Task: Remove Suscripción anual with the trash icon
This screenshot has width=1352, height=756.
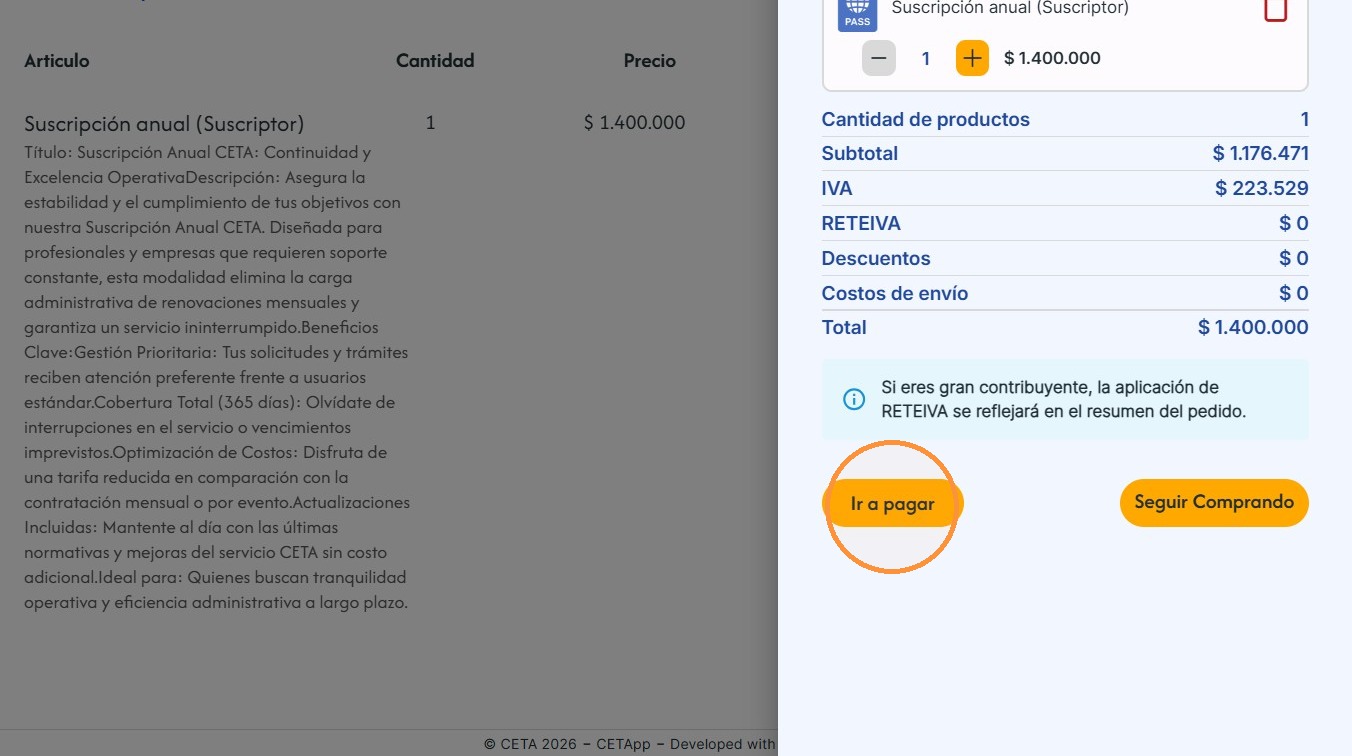Action: click(1275, 9)
